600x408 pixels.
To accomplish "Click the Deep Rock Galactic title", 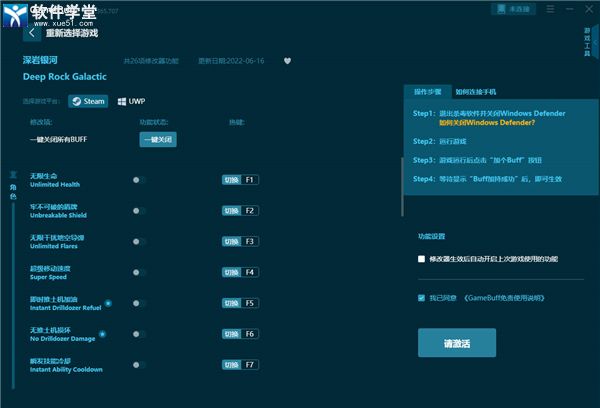I will tap(65, 77).
